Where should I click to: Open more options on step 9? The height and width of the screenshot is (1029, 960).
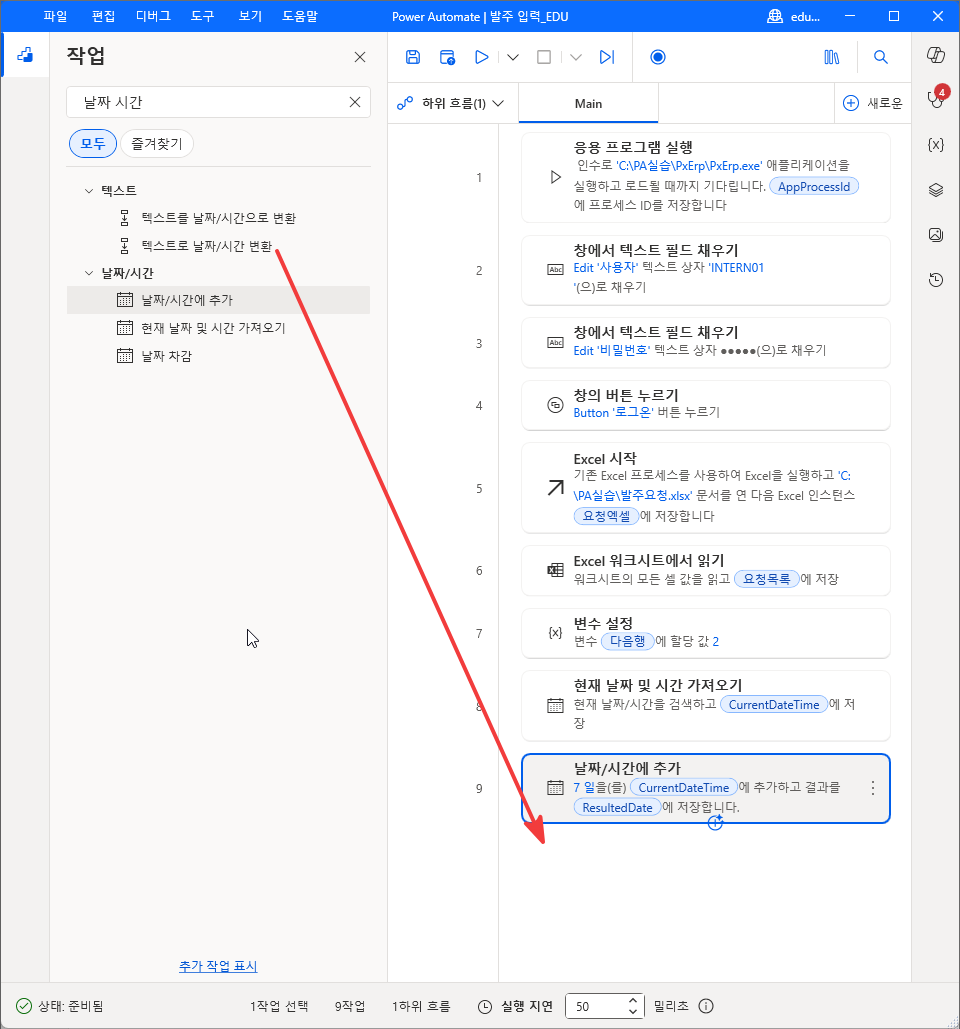pyautogui.click(x=873, y=788)
